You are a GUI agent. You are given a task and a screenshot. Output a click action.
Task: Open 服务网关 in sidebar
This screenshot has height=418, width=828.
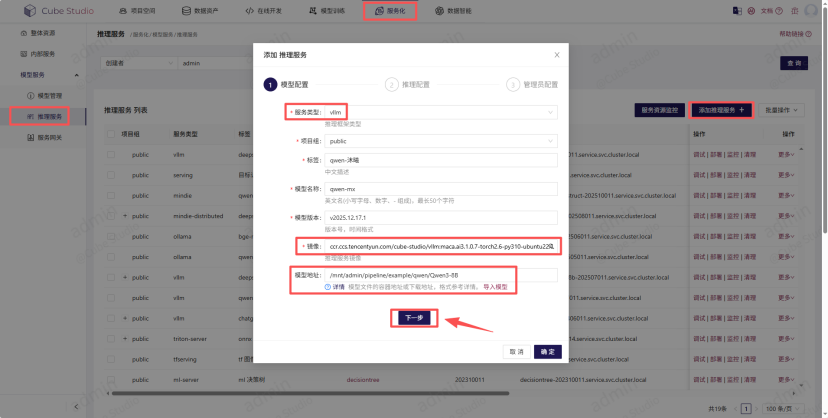coord(45,137)
